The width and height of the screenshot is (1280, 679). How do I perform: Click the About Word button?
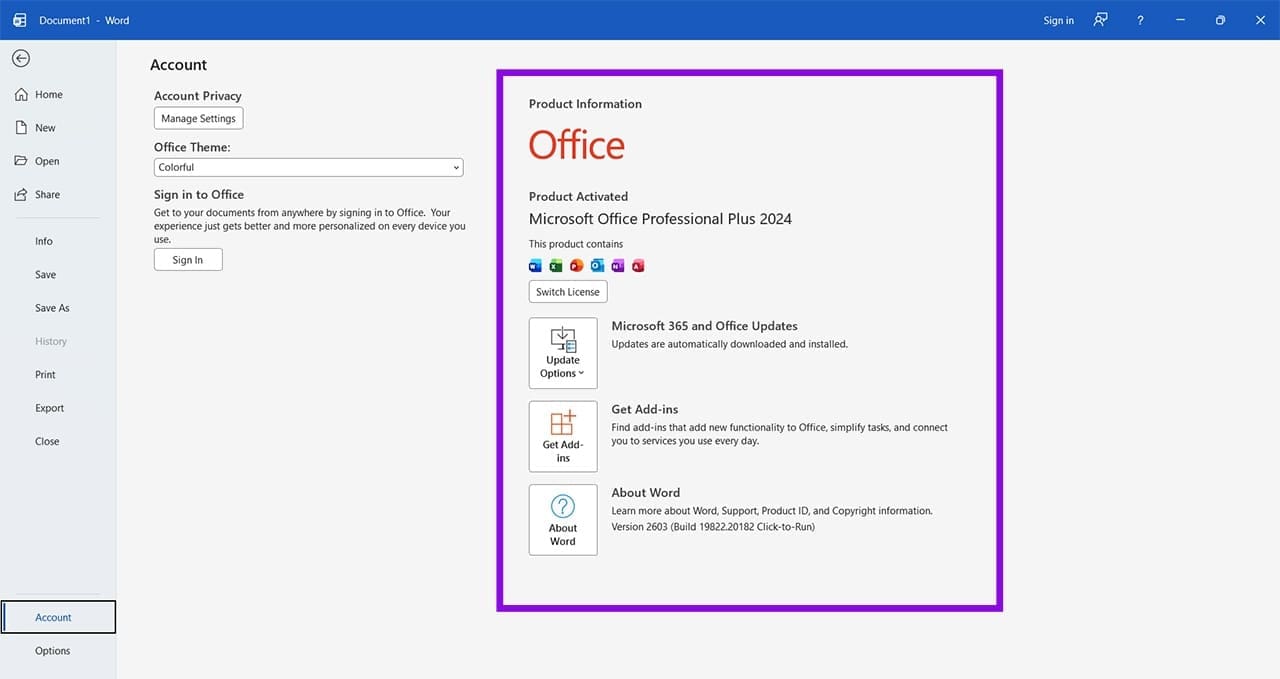[563, 520]
